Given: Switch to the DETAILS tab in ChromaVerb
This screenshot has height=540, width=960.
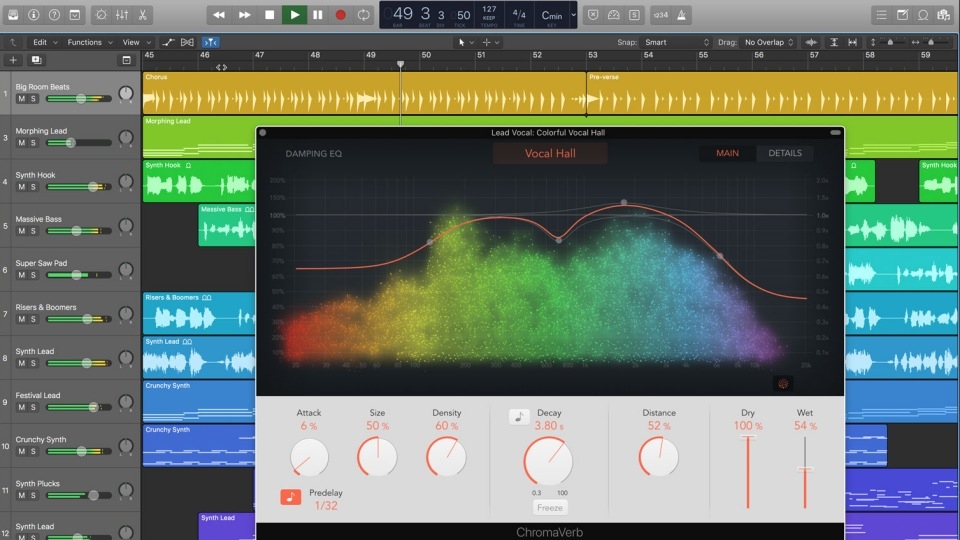Looking at the screenshot, I should click(x=785, y=153).
